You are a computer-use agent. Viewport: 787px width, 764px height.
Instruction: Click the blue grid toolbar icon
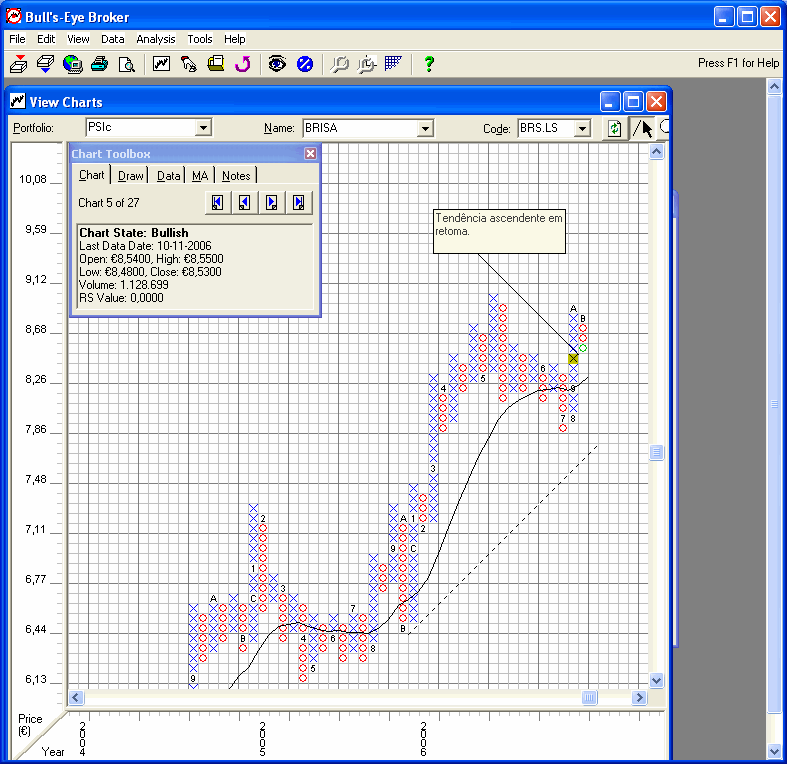click(393, 64)
